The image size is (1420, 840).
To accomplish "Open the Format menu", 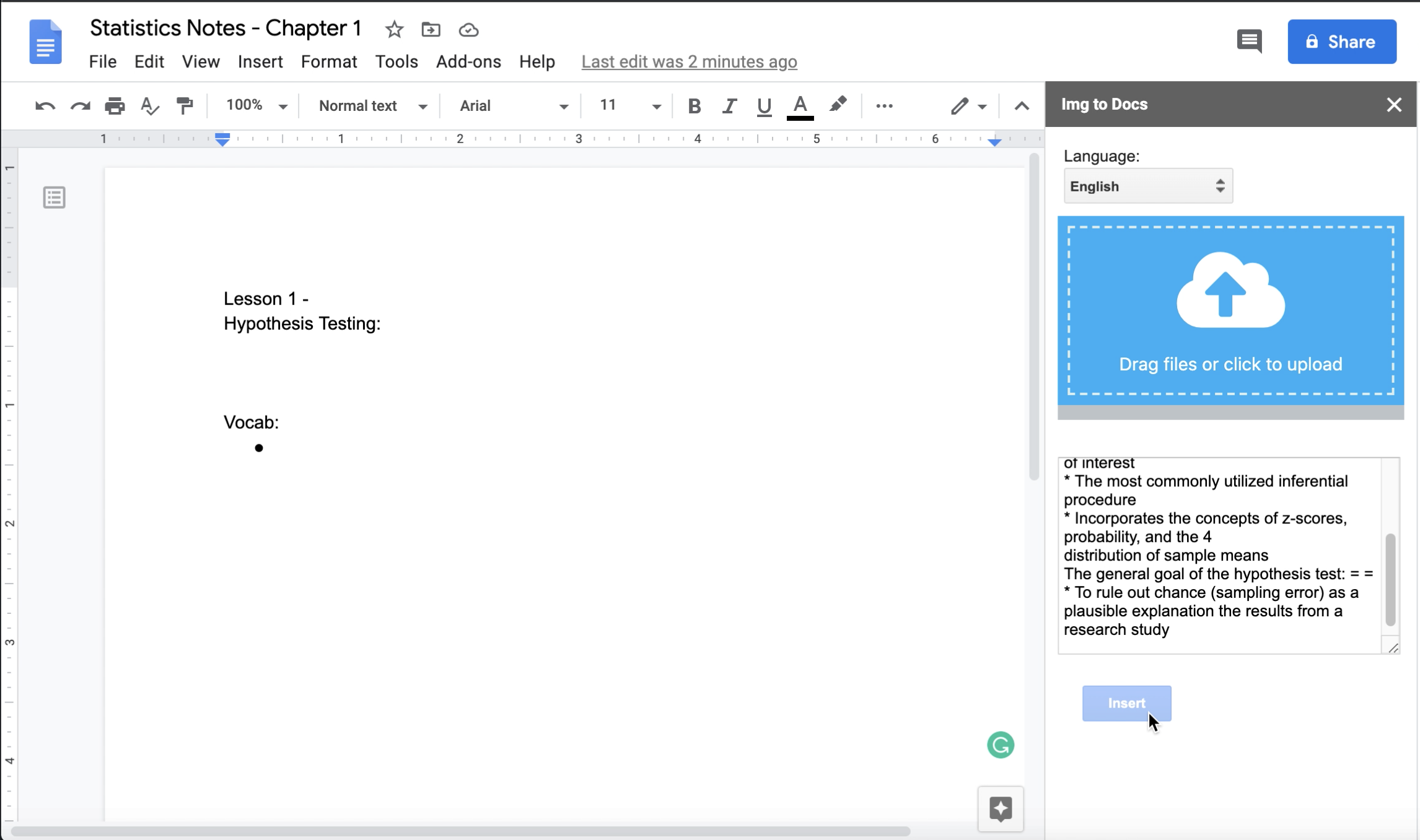I will click(x=328, y=61).
